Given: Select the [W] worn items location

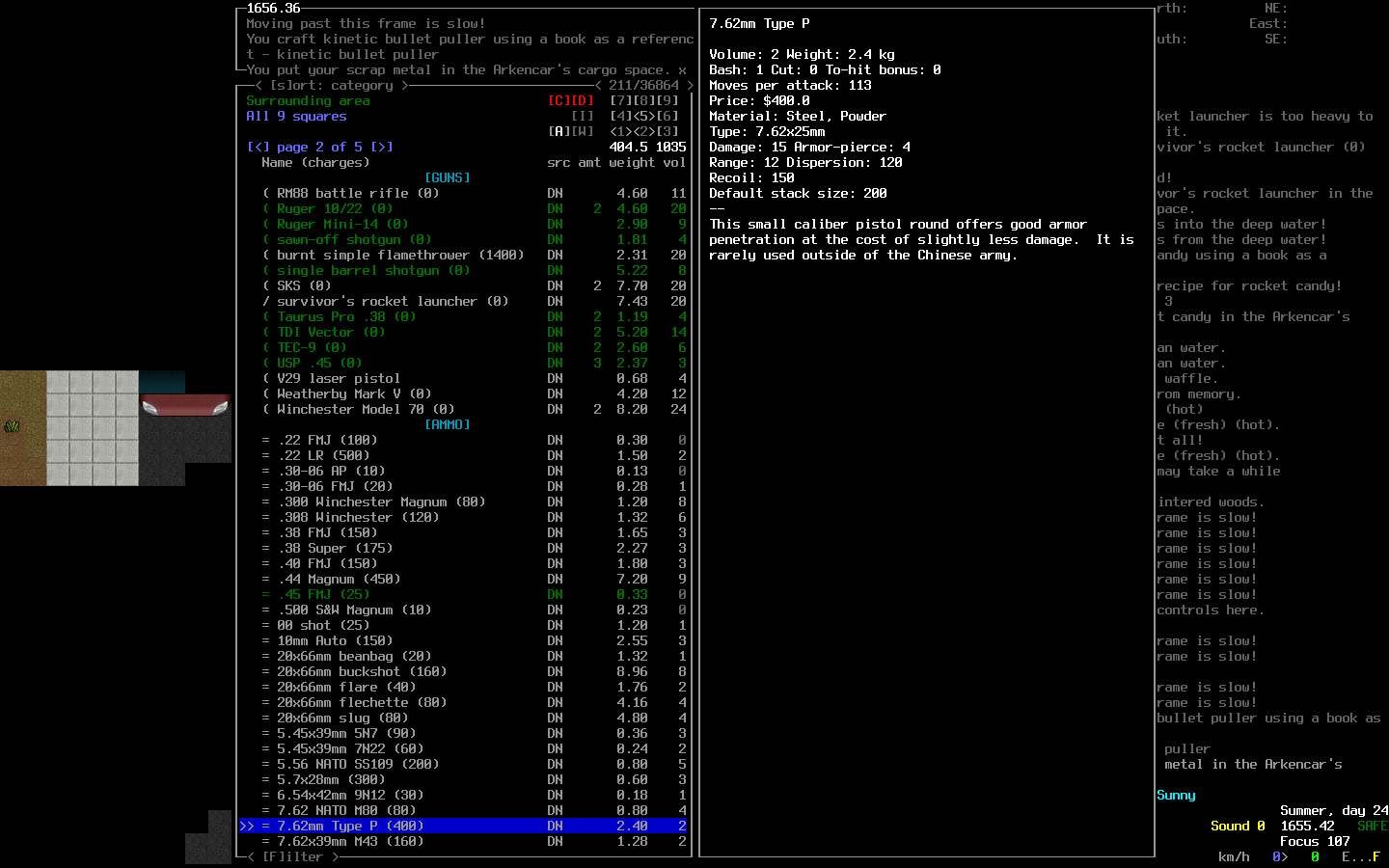Looking at the screenshot, I should (x=583, y=131).
